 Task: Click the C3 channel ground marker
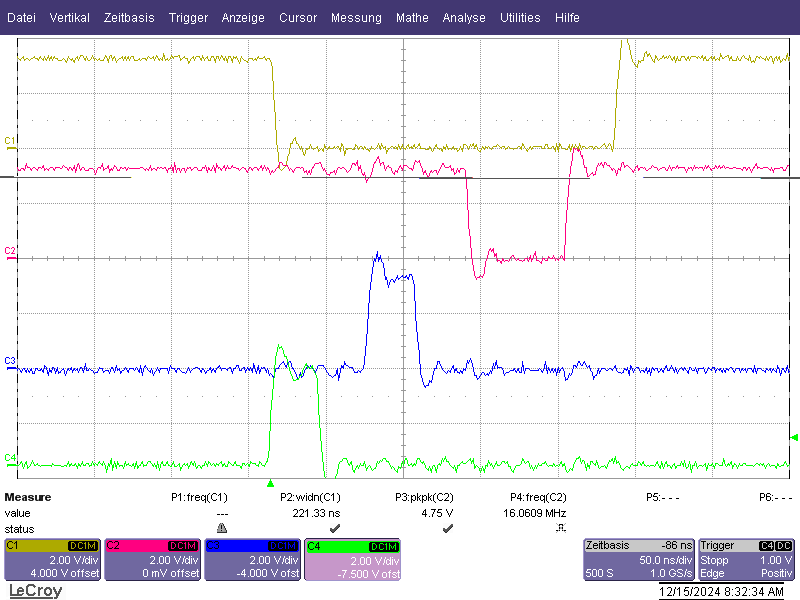[x=10, y=363]
